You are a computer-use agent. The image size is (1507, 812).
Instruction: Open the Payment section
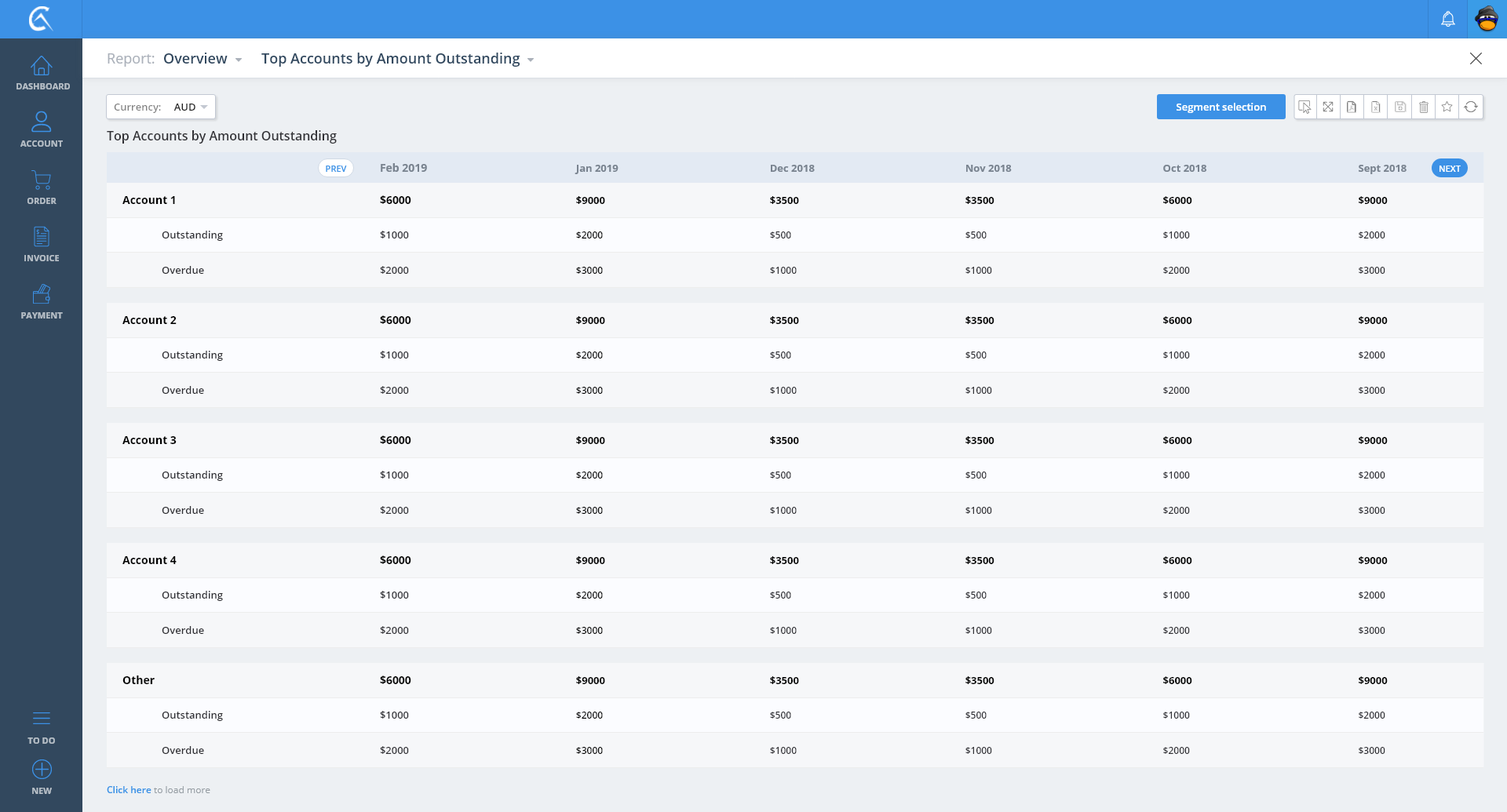pos(42,302)
